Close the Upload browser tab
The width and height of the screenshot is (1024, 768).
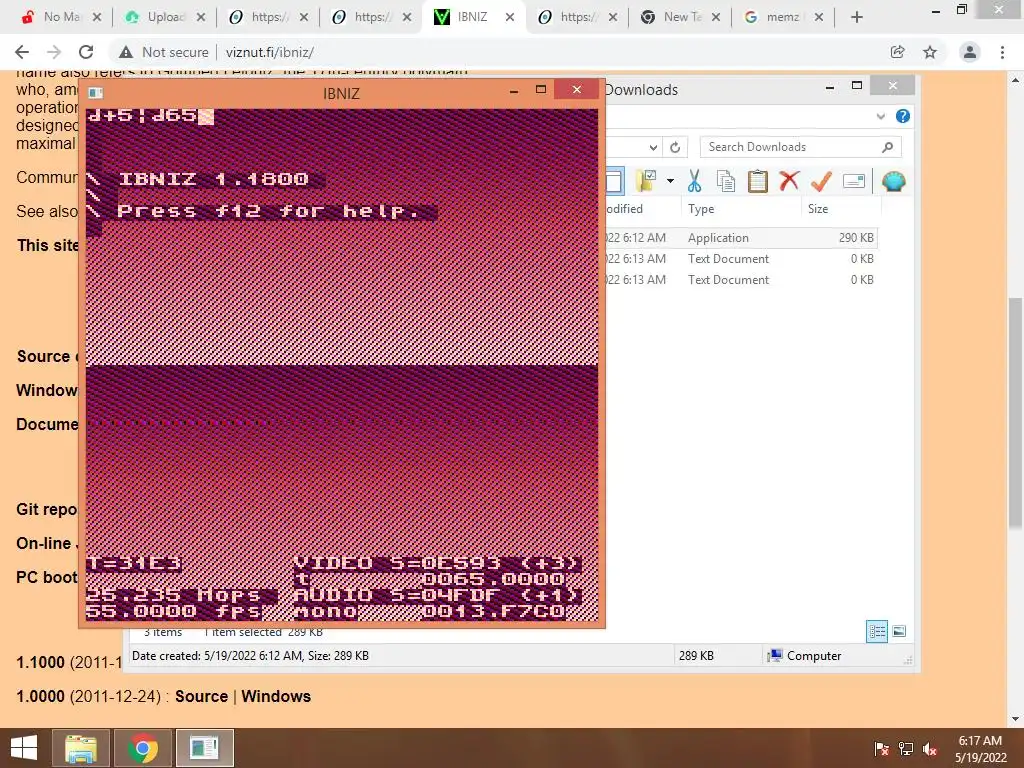pos(201,17)
